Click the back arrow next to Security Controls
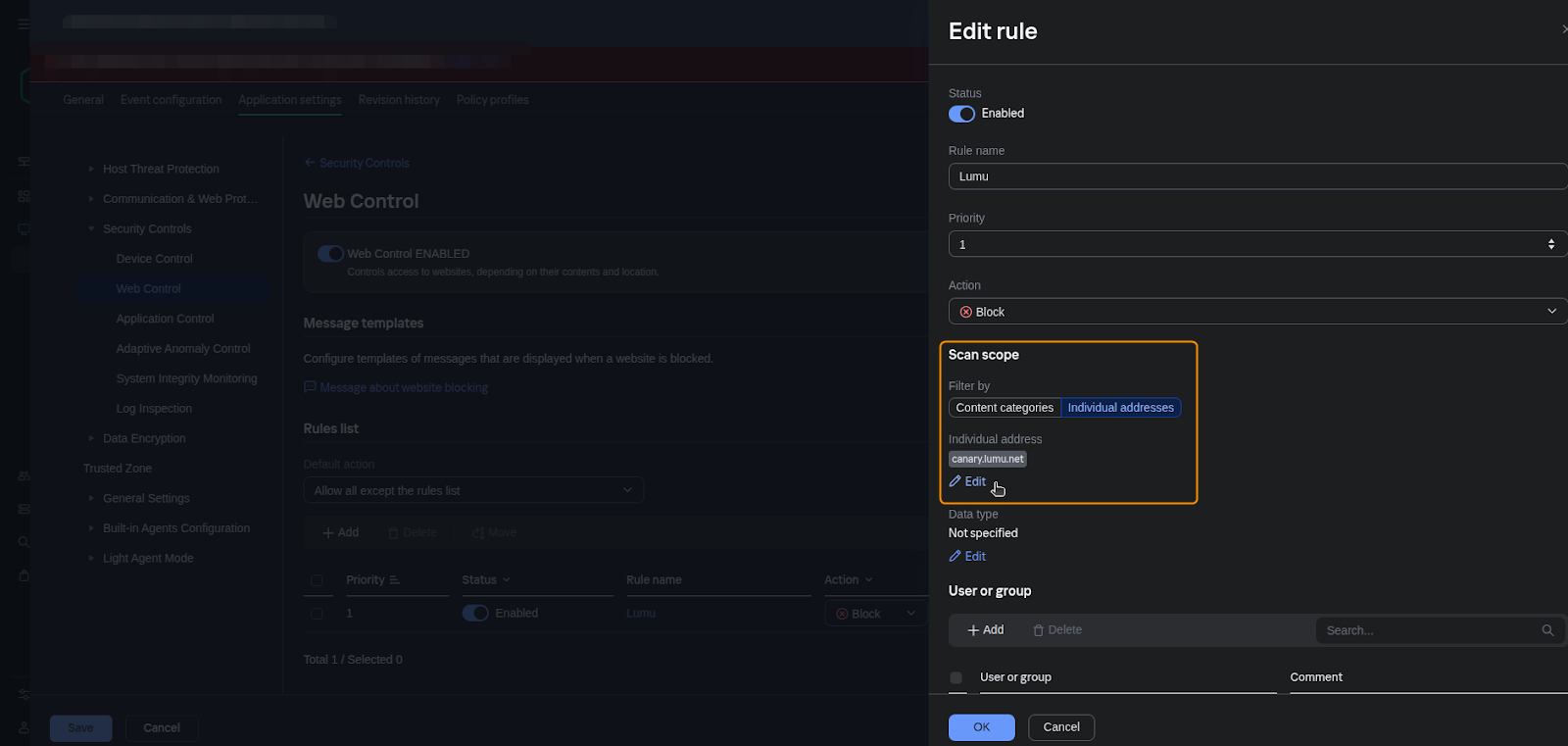 click(310, 163)
